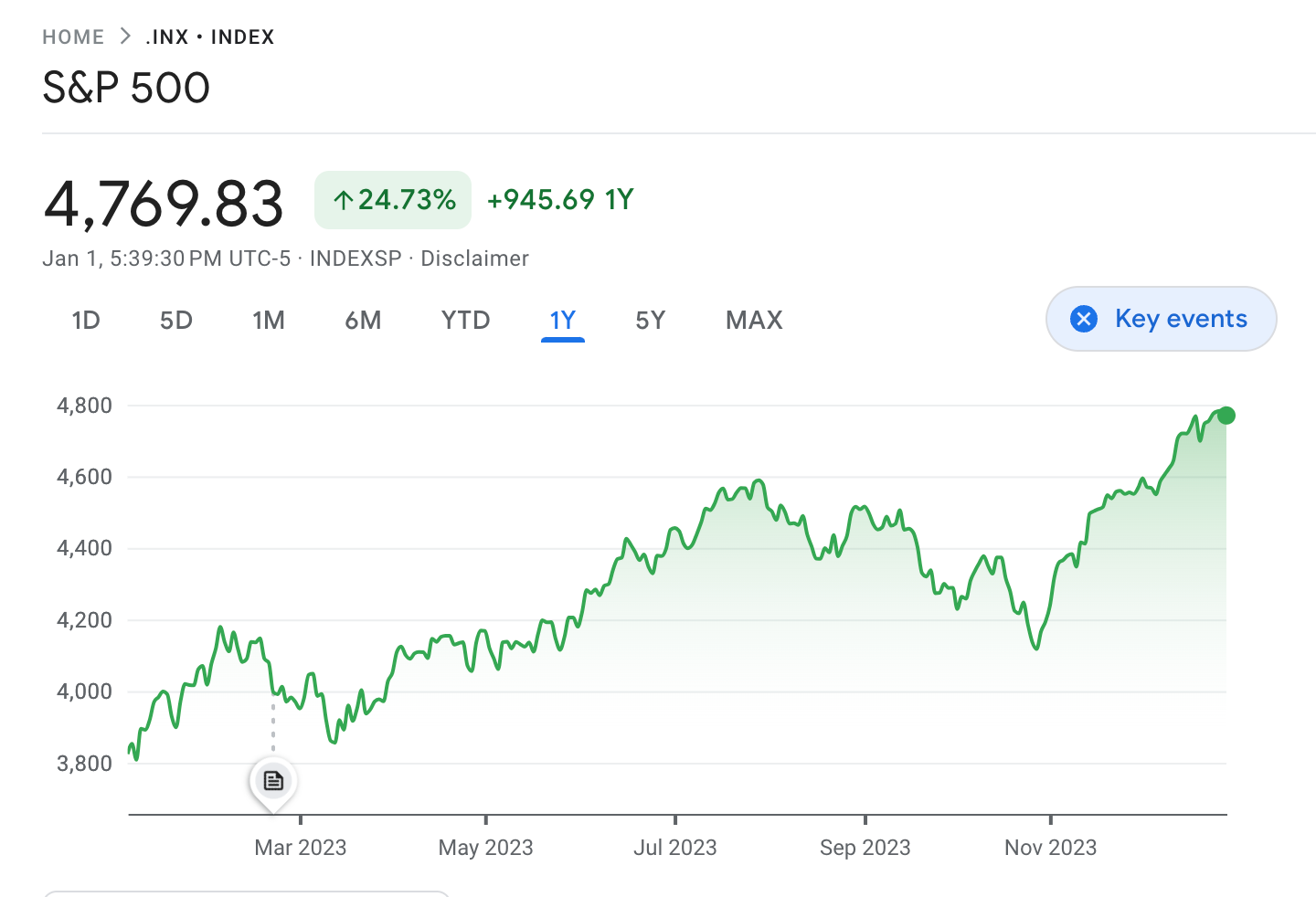Viewport: 1316px width, 897px height.
Task: Open the news event marker icon on chart
Action: pos(273,781)
